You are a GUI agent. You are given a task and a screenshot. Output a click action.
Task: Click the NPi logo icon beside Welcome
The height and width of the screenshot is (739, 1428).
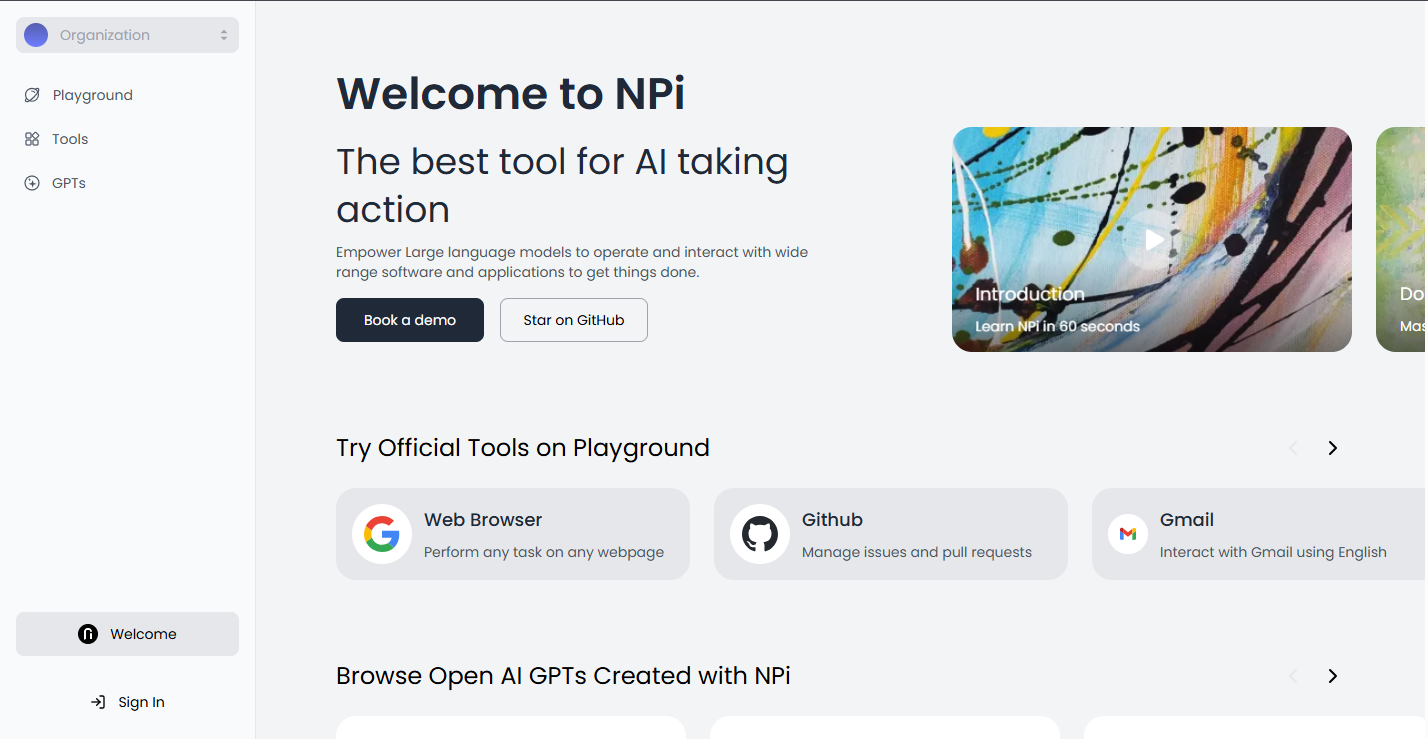pyautogui.click(x=88, y=634)
